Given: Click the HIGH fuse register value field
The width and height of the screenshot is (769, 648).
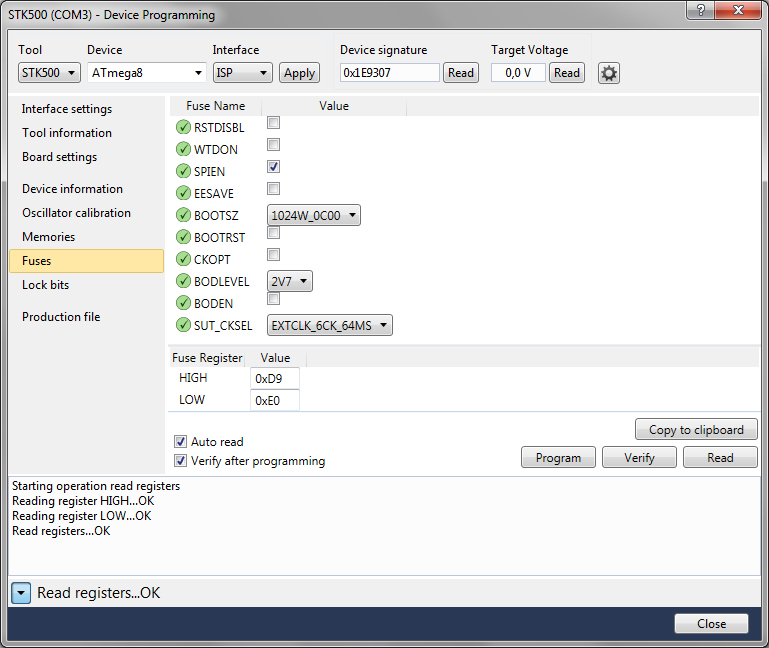Looking at the screenshot, I should [275, 379].
